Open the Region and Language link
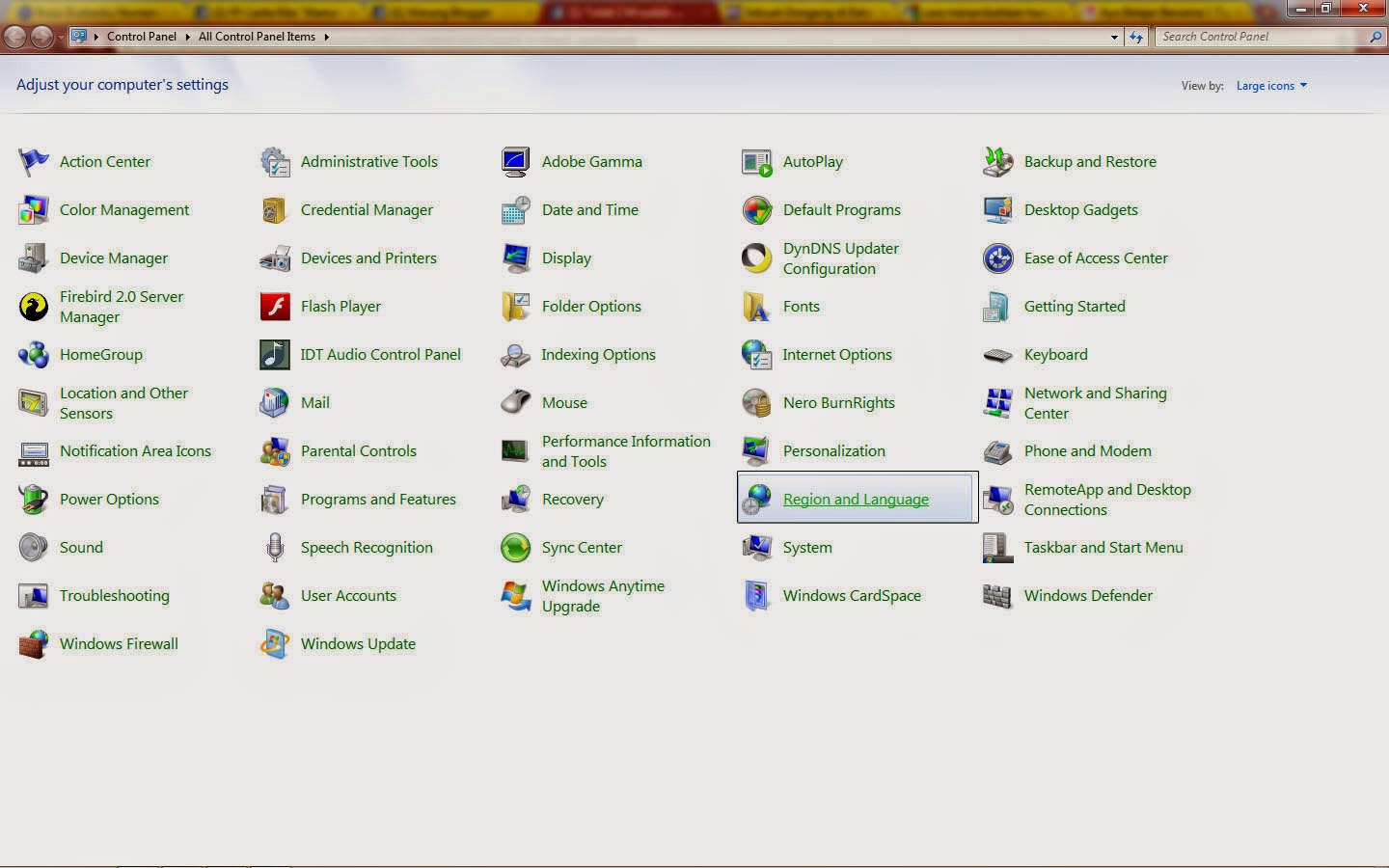The height and width of the screenshot is (868, 1389). [856, 500]
